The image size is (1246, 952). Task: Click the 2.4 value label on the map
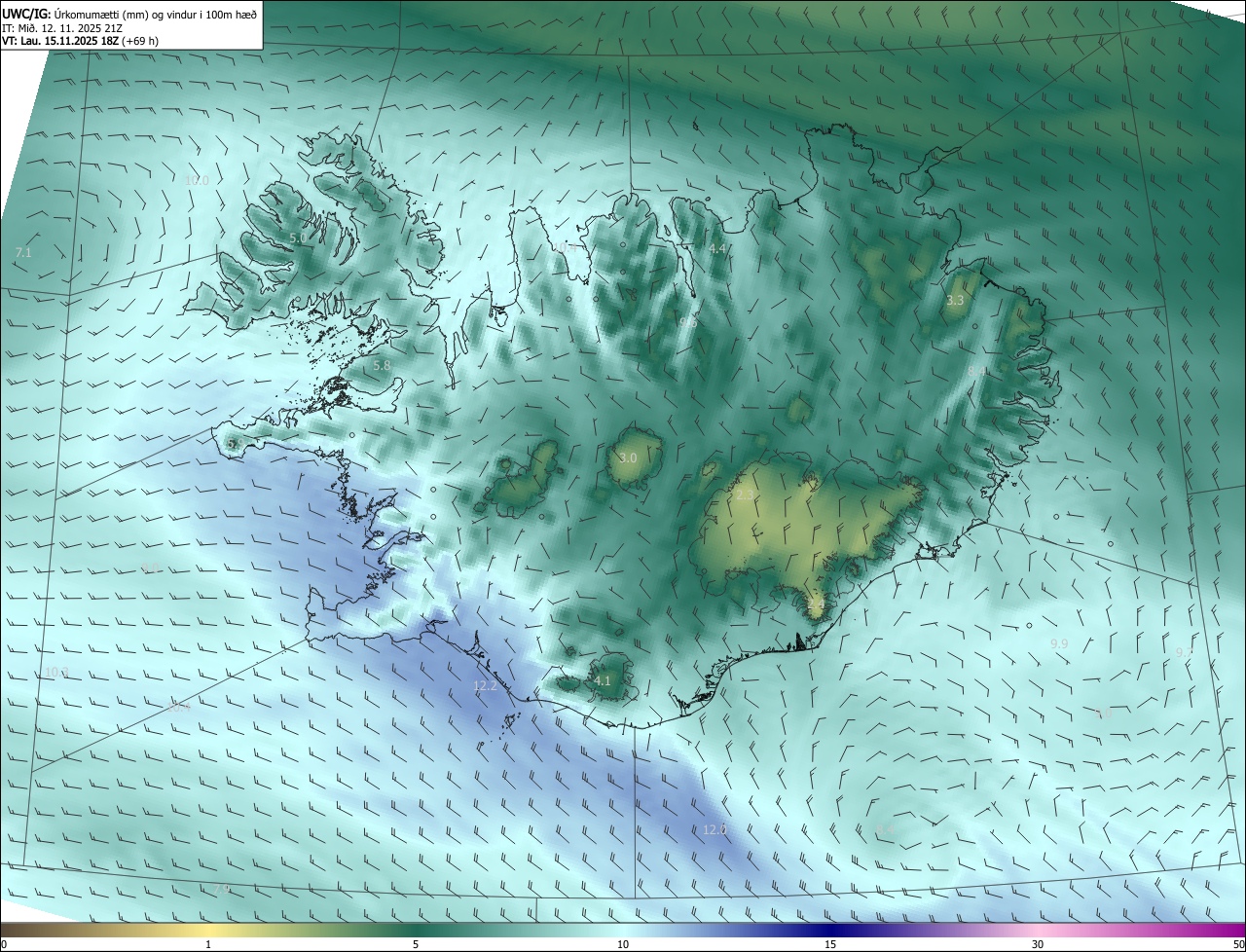(x=816, y=605)
